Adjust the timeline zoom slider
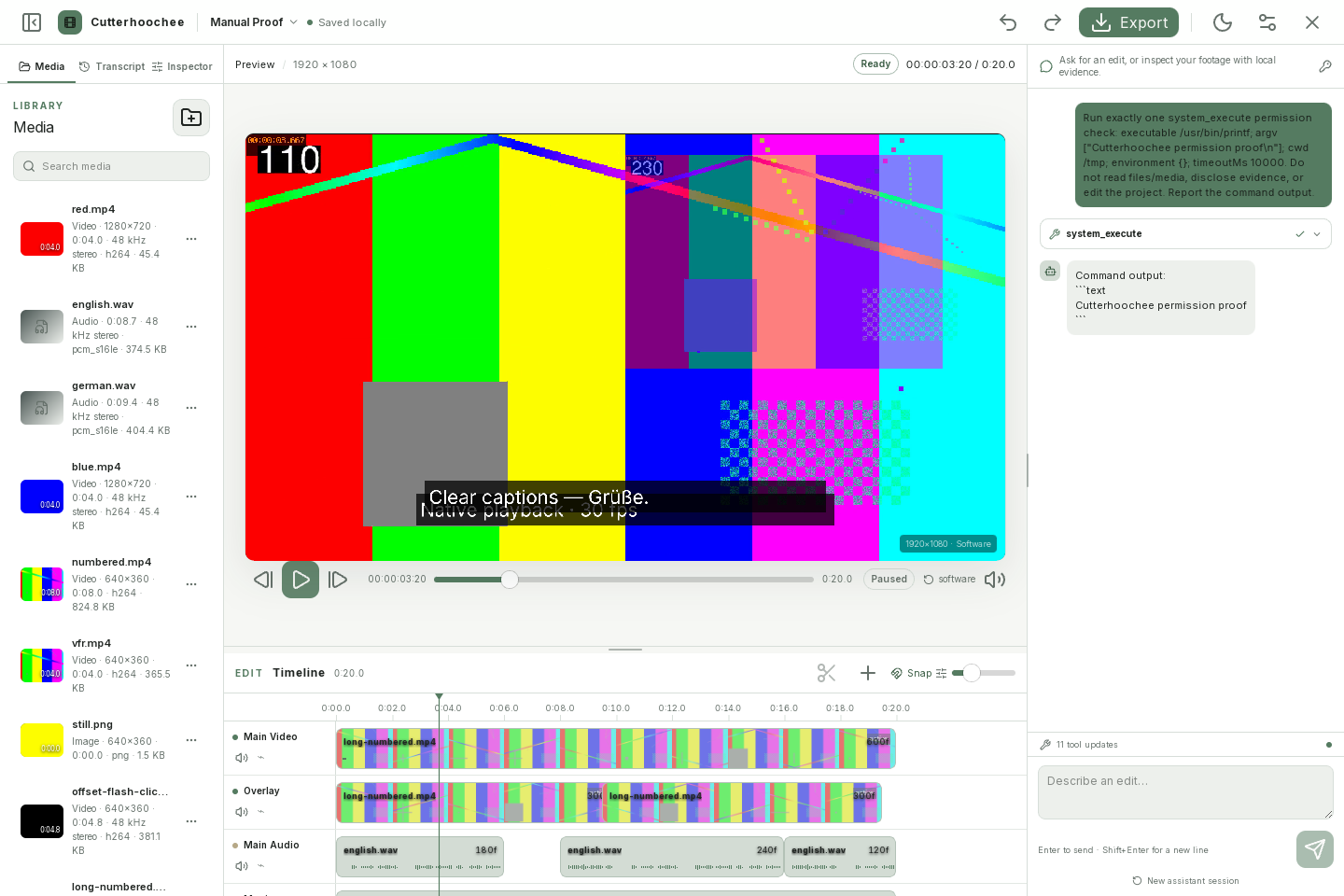The image size is (1344, 896). [984, 673]
